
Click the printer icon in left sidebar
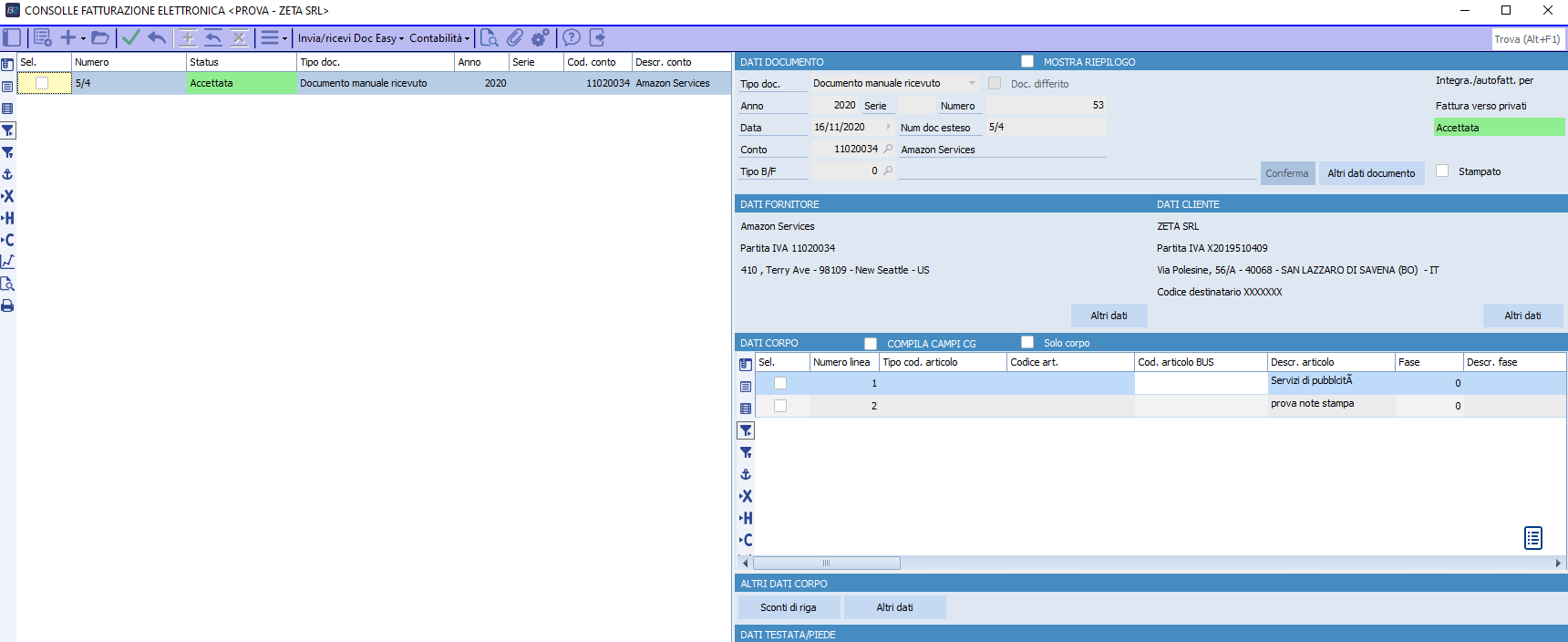pos(7,305)
